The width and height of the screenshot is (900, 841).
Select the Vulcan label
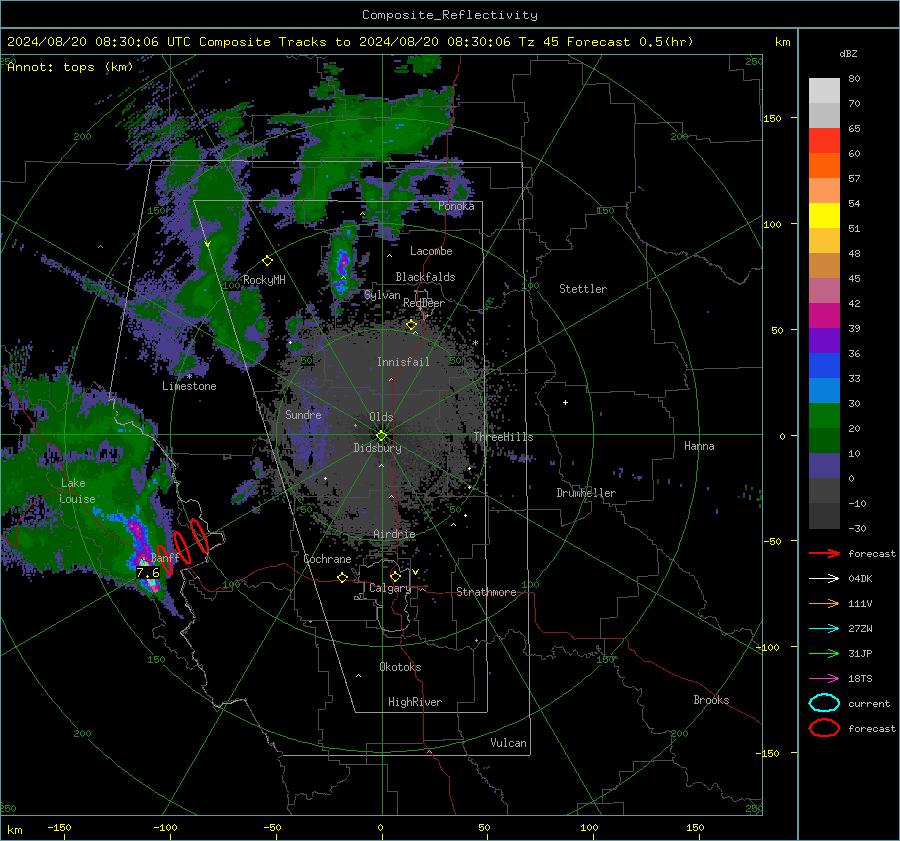[508, 743]
